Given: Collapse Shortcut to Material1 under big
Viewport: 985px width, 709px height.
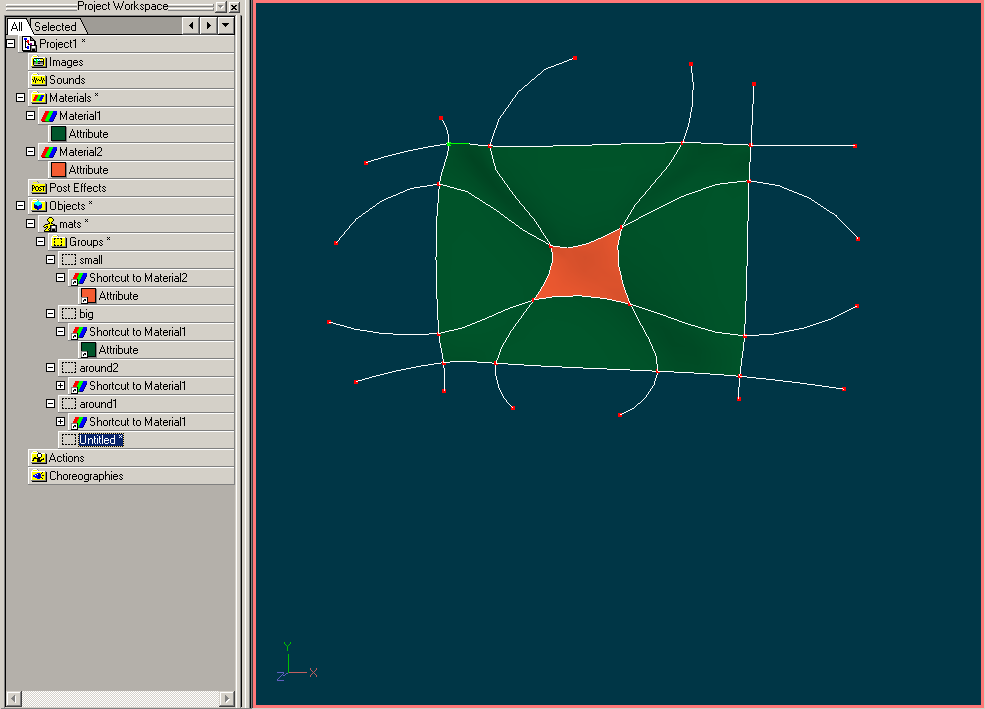Looking at the screenshot, I should [61, 332].
